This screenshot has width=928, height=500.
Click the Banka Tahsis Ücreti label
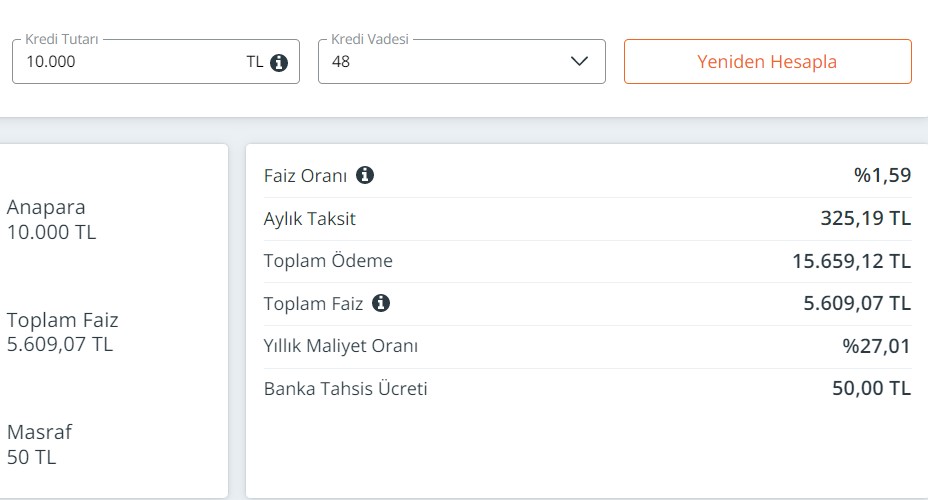coord(346,389)
